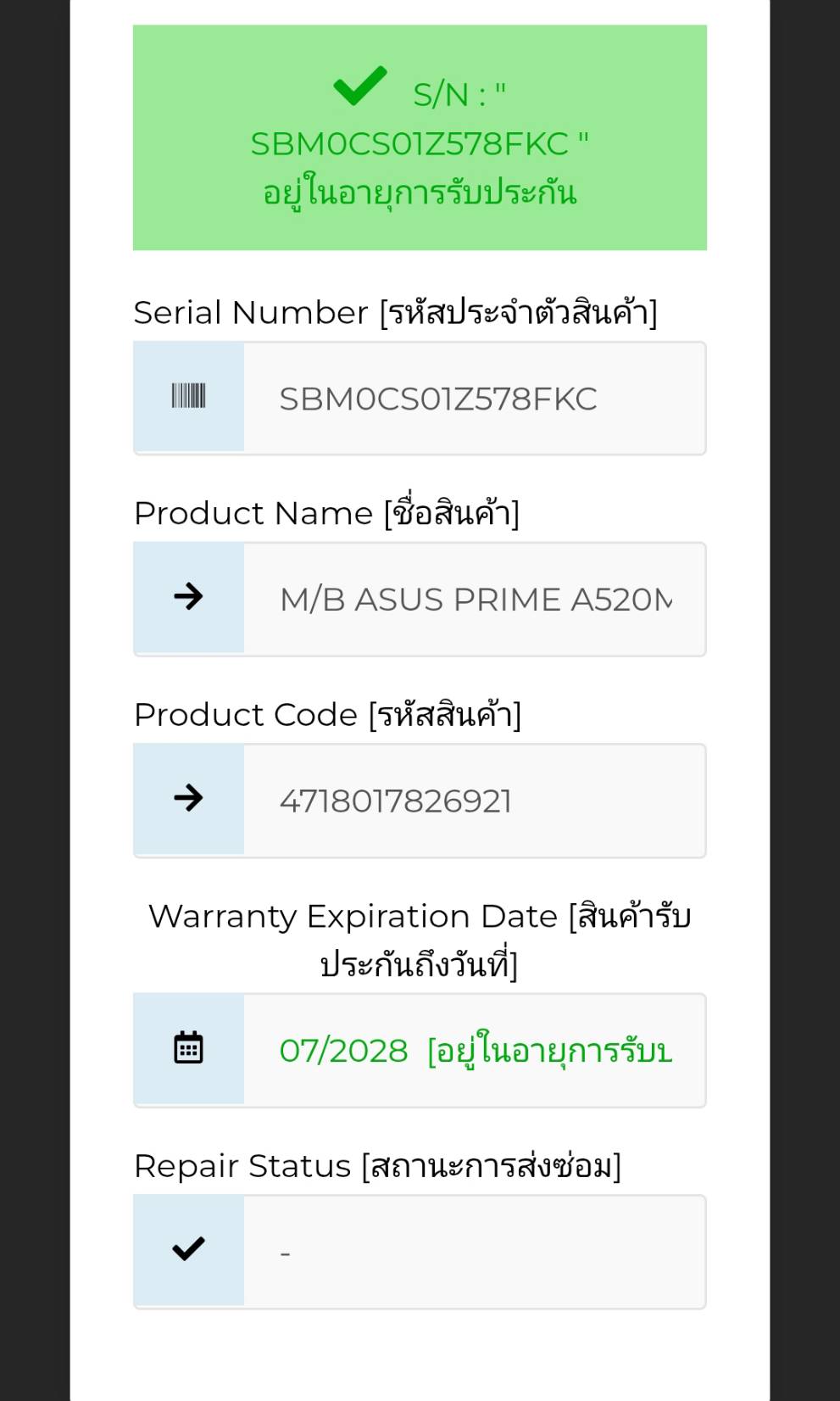Click the calendar icon beside the warranty date
Screen dimensions: 840x1401
pyautogui.click(x=188, y=1048)
